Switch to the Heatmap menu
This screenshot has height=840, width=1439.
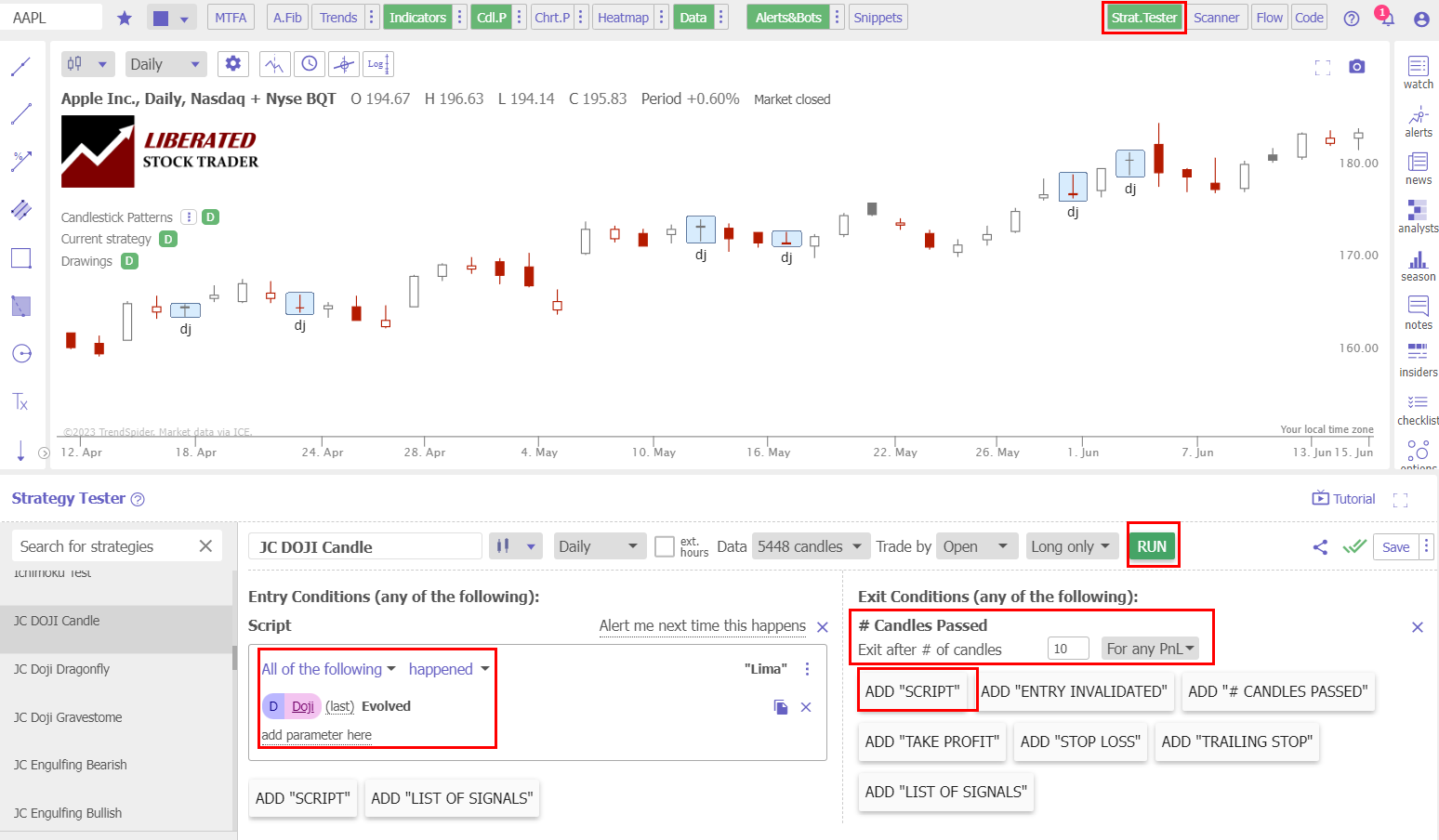pyautogui.click(x=623, y=17)
